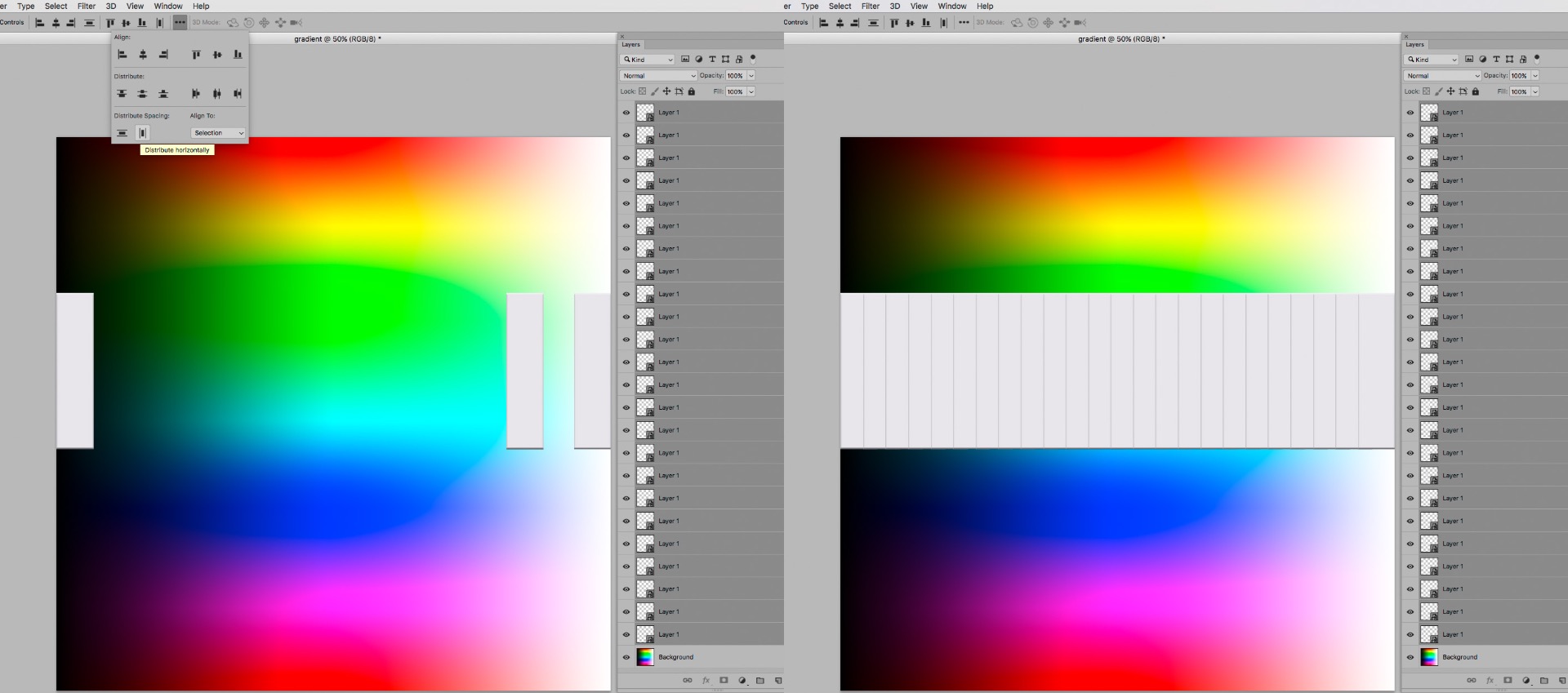
Task: Open align and distribute options in right window
Action: pyautogui.click(x=964, y=23)
